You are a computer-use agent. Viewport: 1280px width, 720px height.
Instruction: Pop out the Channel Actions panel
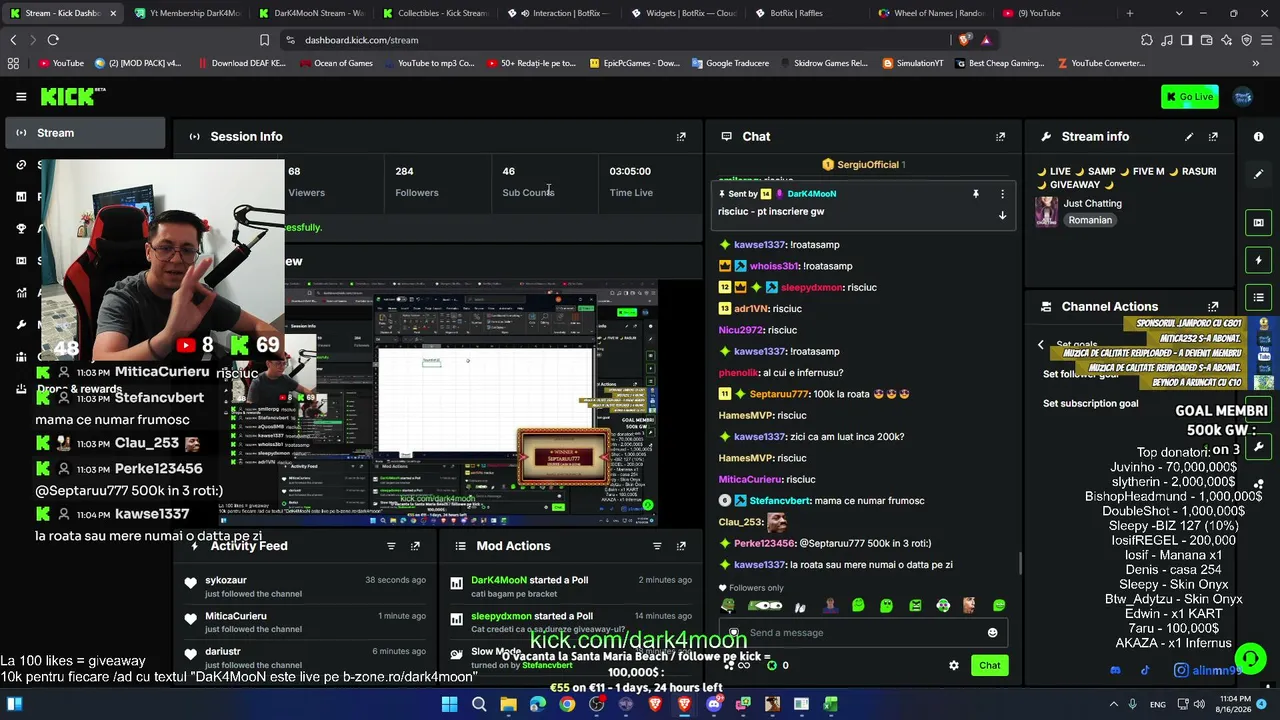click(1213, 307)
